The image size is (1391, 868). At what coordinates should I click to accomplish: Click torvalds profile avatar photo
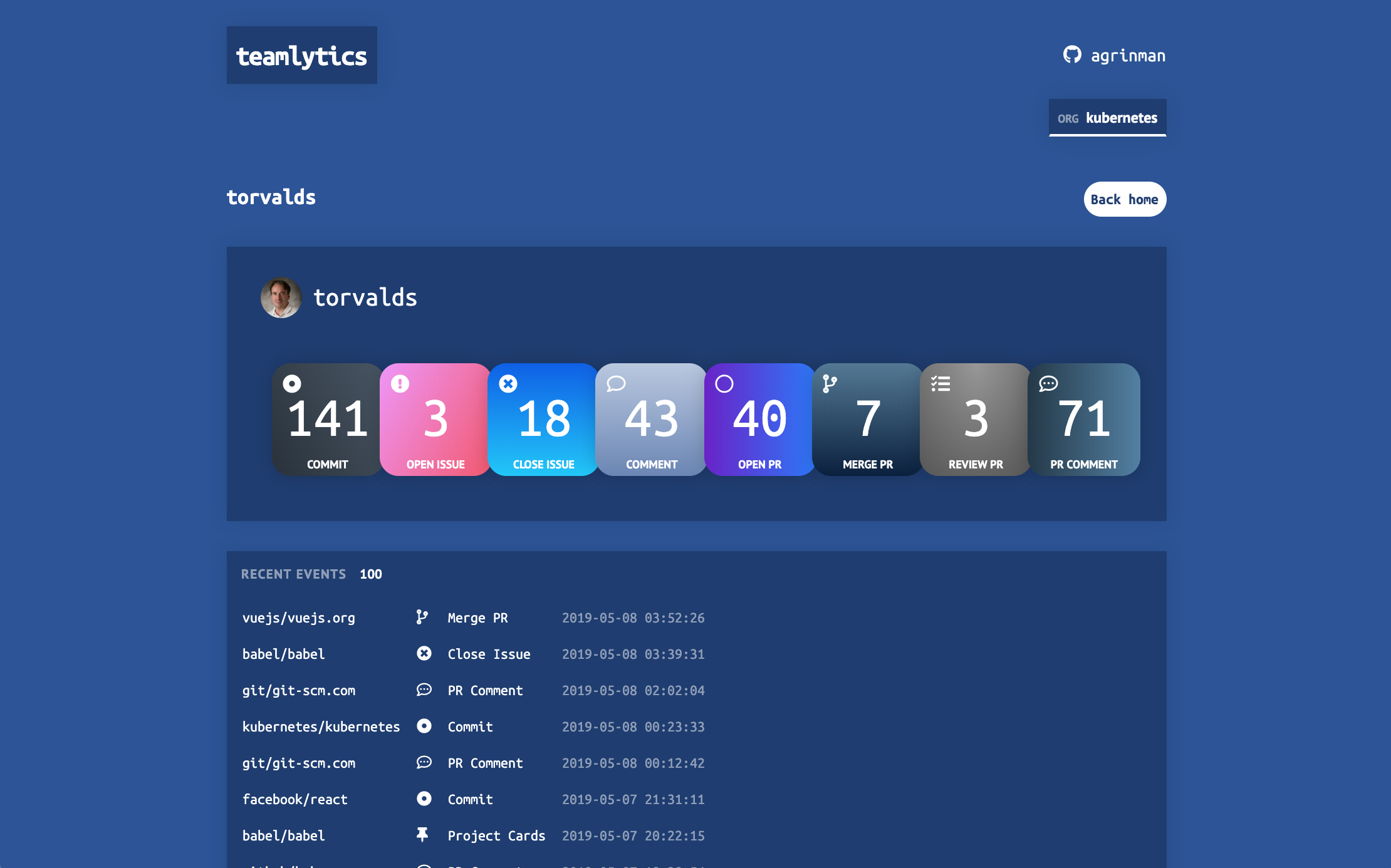pyautogui.click(x=281, y=297)
